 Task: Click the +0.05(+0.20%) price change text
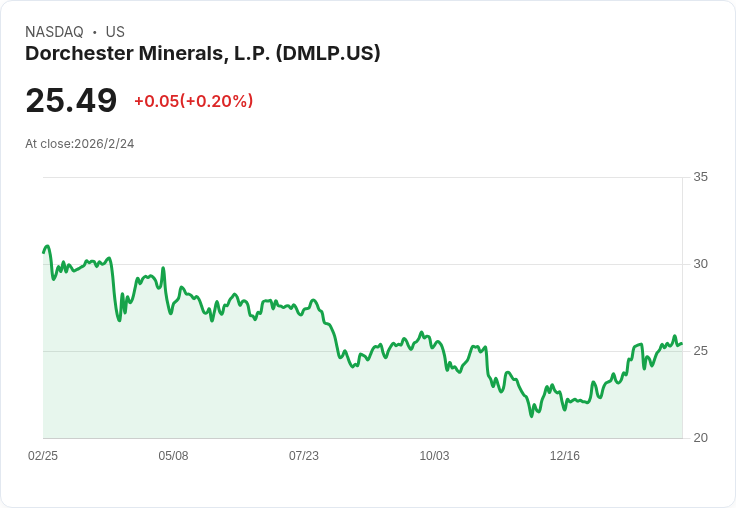(x=194, y=101)
